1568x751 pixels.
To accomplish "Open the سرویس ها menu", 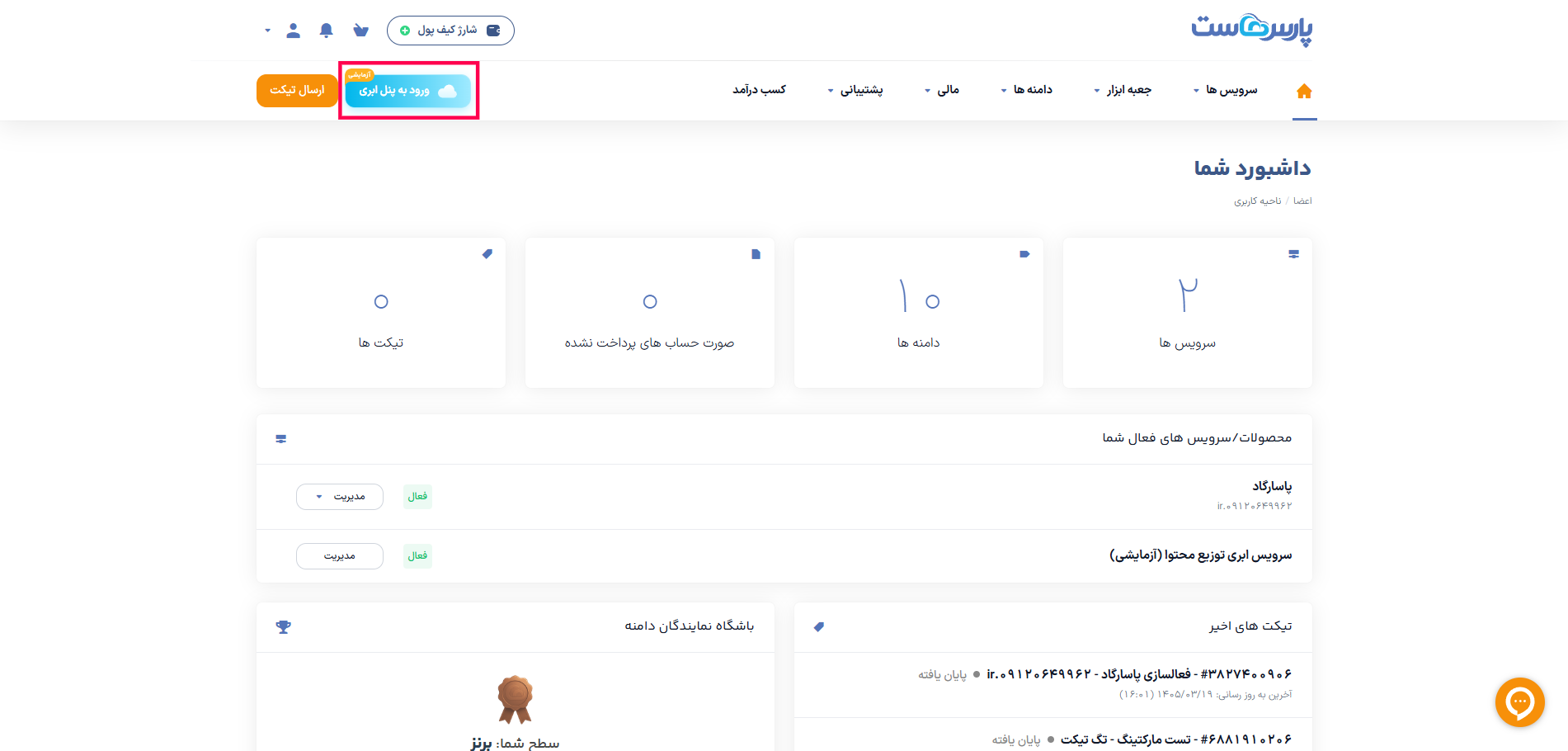I will pos(1226,90).
